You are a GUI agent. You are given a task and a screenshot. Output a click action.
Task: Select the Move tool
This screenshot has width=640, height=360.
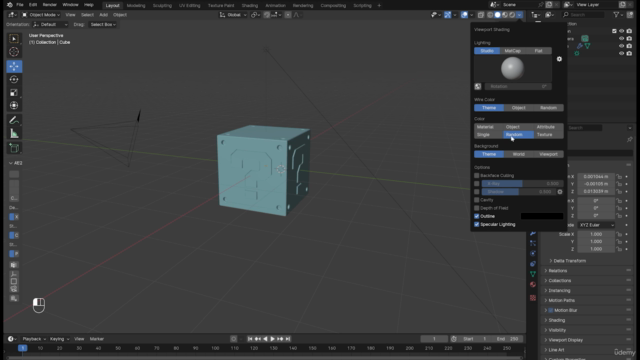(x=14, y=66)
